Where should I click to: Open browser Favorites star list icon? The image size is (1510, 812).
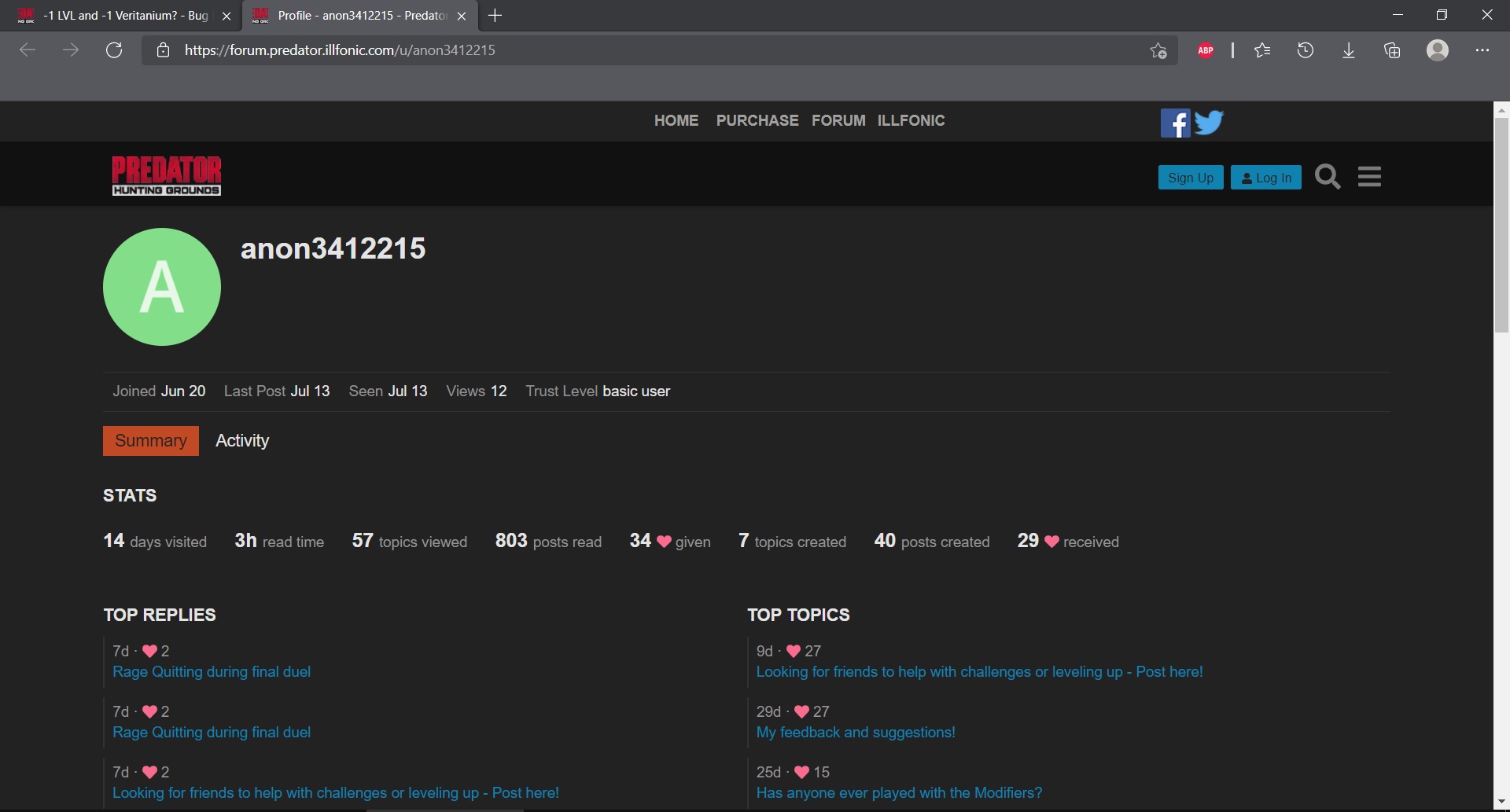tap(1262, 50)
